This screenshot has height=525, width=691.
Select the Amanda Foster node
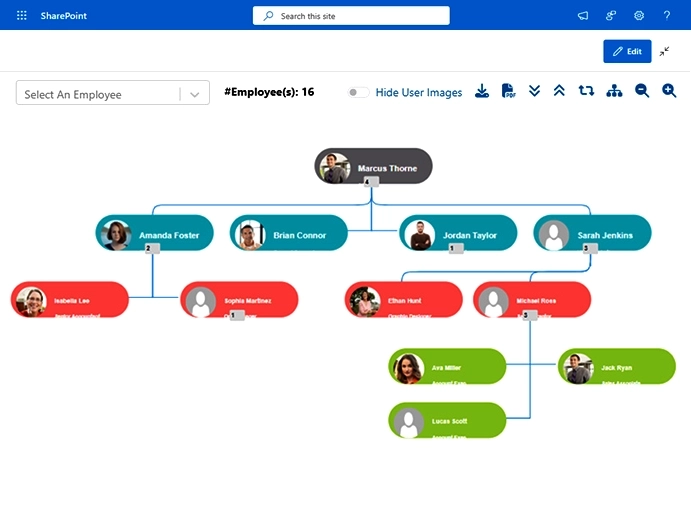pos(155,233)
